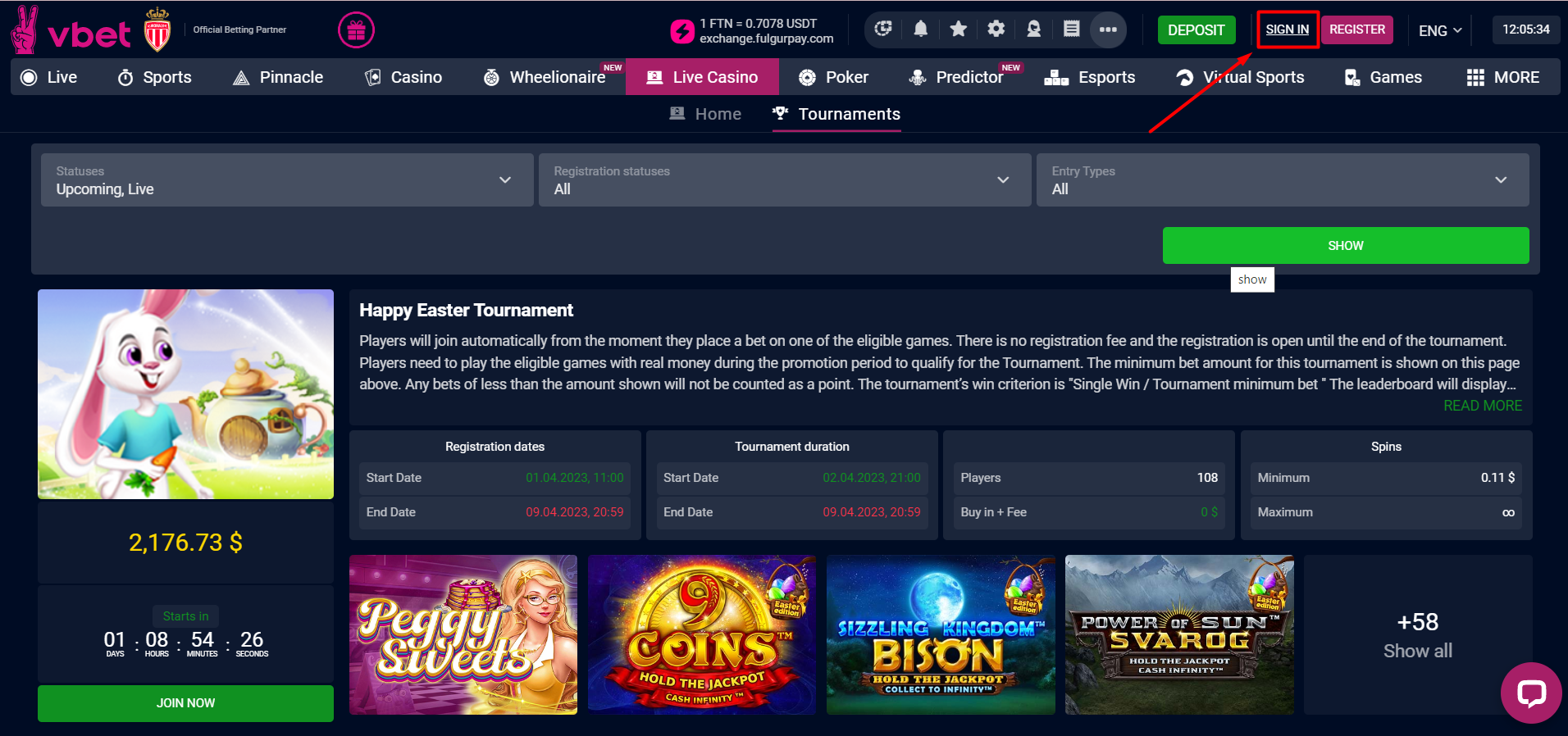1568x736 pixels.
Task: Open the gift box promotions icon
Action: [x=356, y=30]
